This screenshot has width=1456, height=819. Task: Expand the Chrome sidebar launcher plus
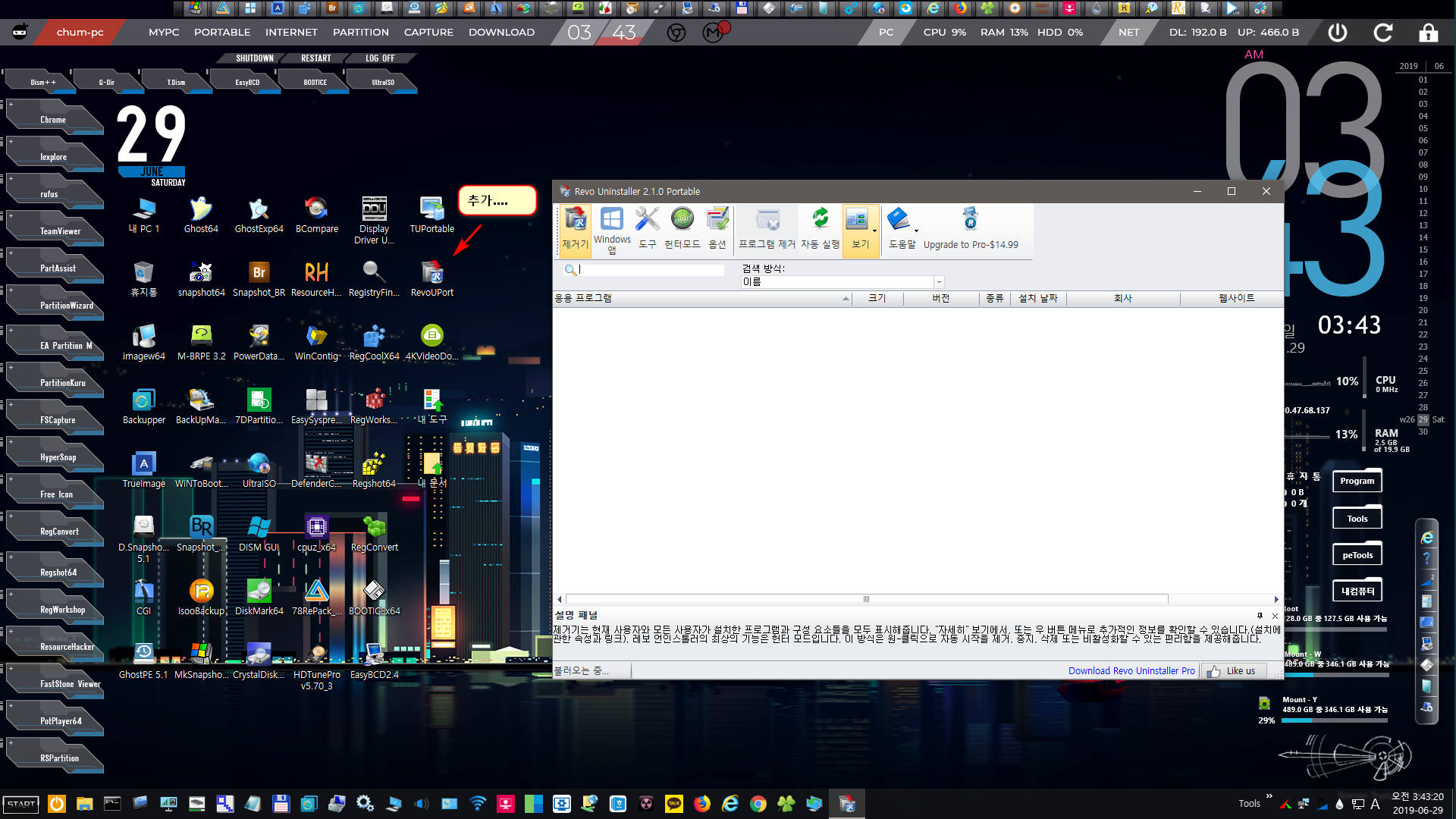11,104
